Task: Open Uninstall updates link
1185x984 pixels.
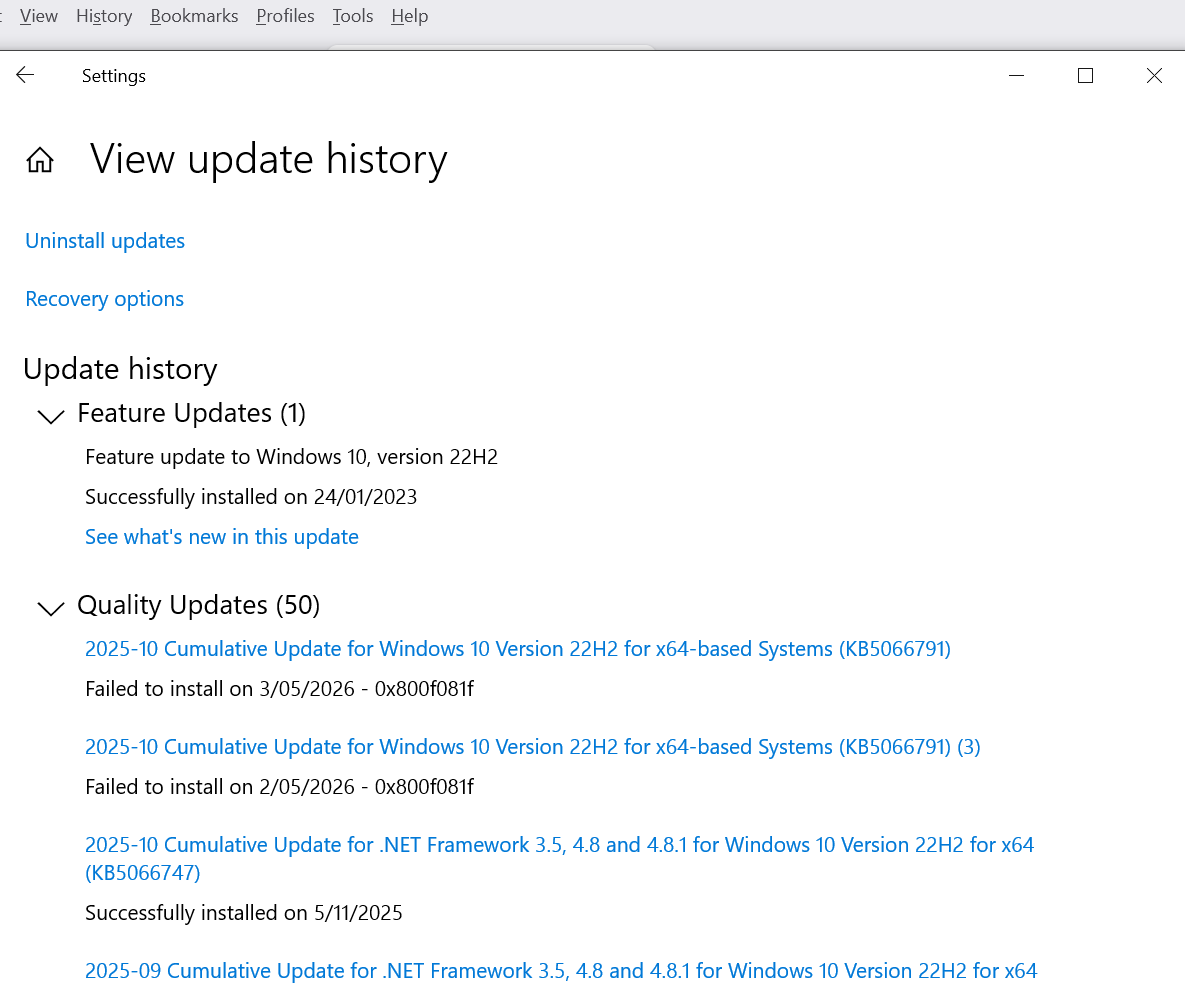Action: [105, 240]
